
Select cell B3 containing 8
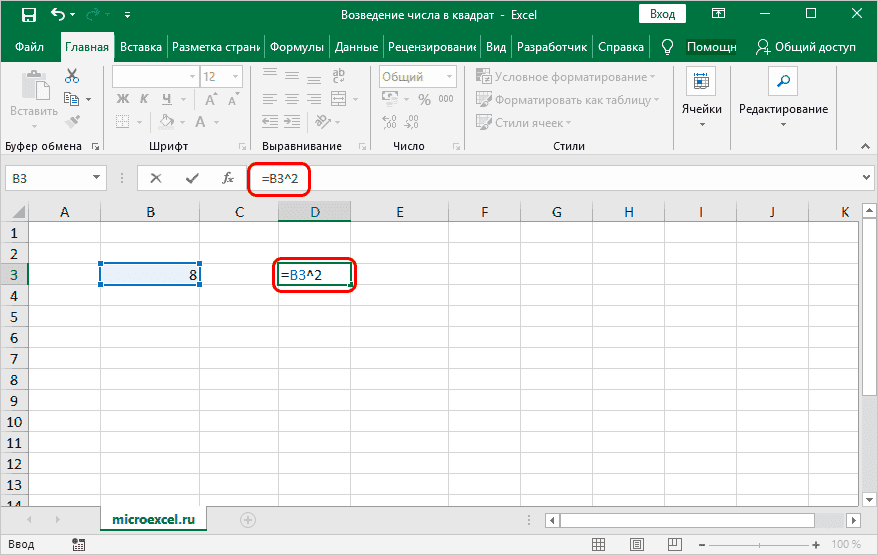[x=150, y=274]
